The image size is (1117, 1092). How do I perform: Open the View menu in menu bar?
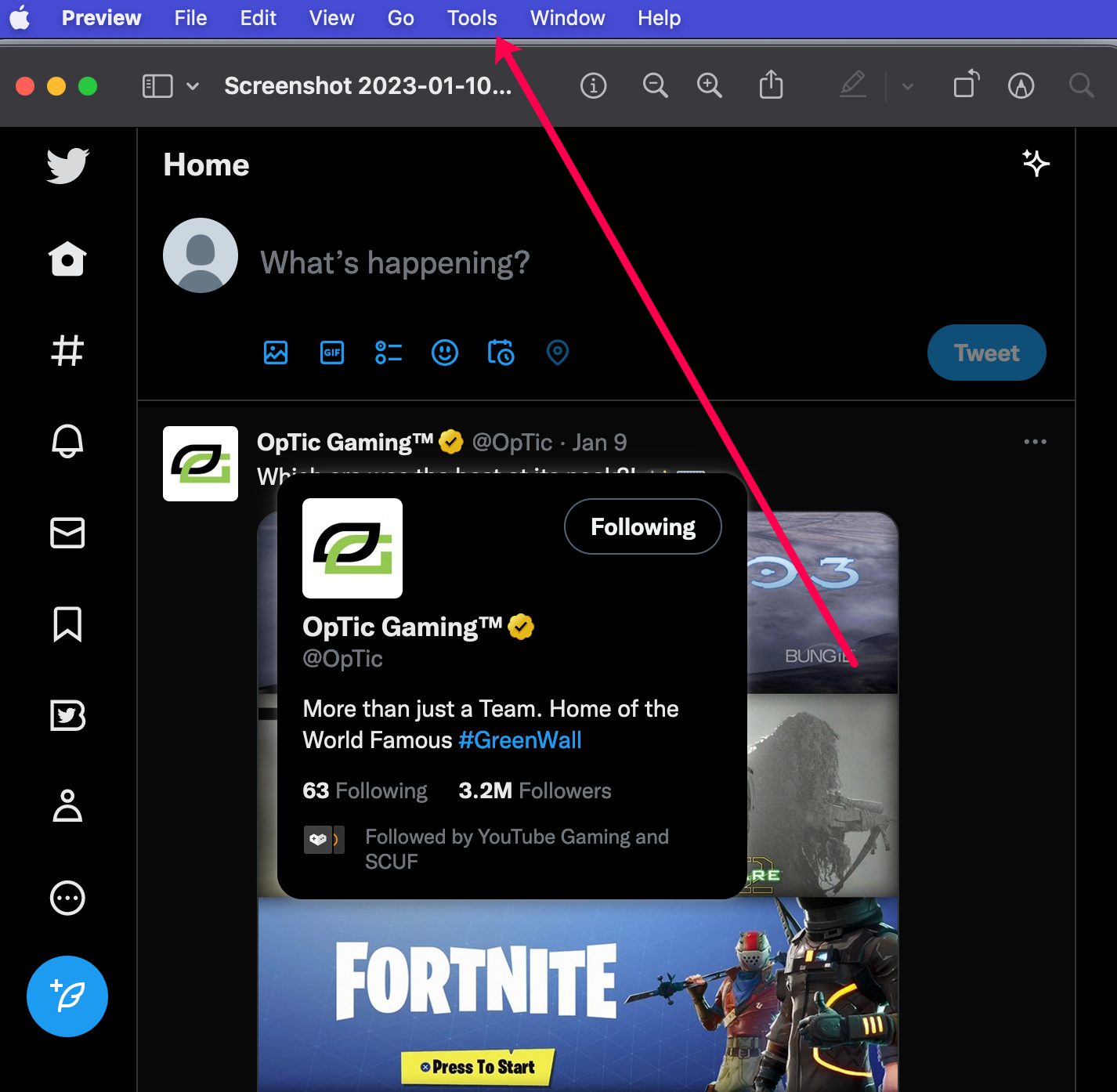pos(331,18)
